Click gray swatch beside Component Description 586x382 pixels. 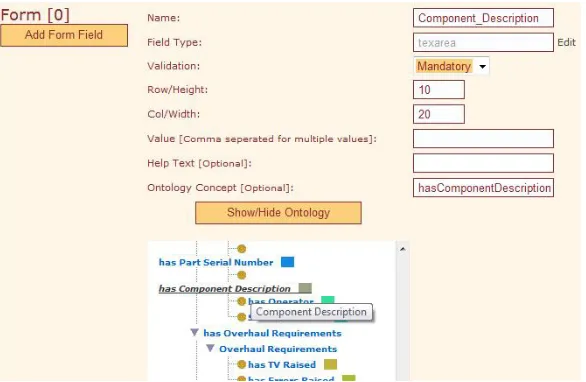coord(305,288)
